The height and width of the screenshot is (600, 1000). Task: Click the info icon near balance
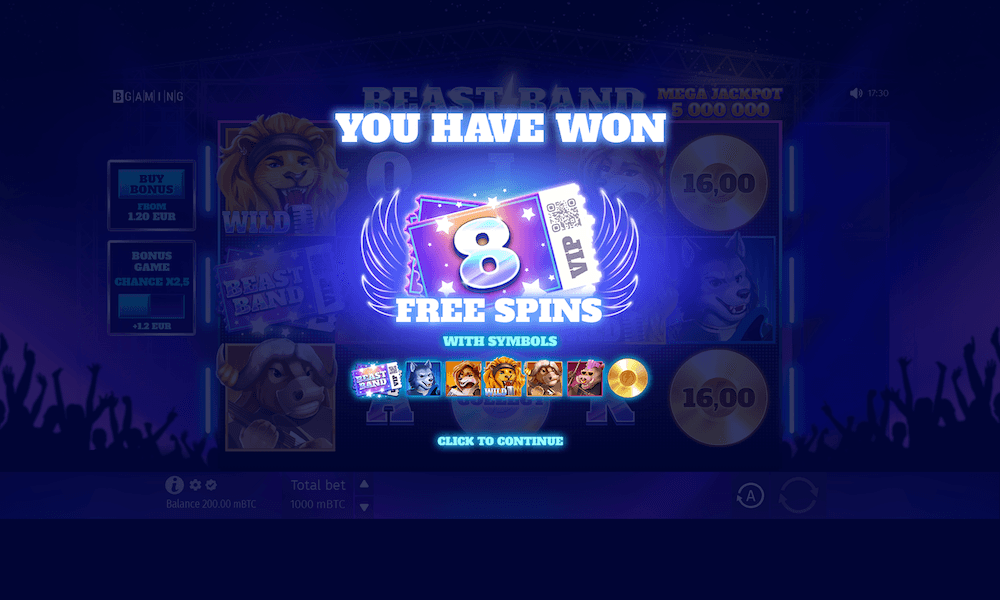tap(174, 485)
